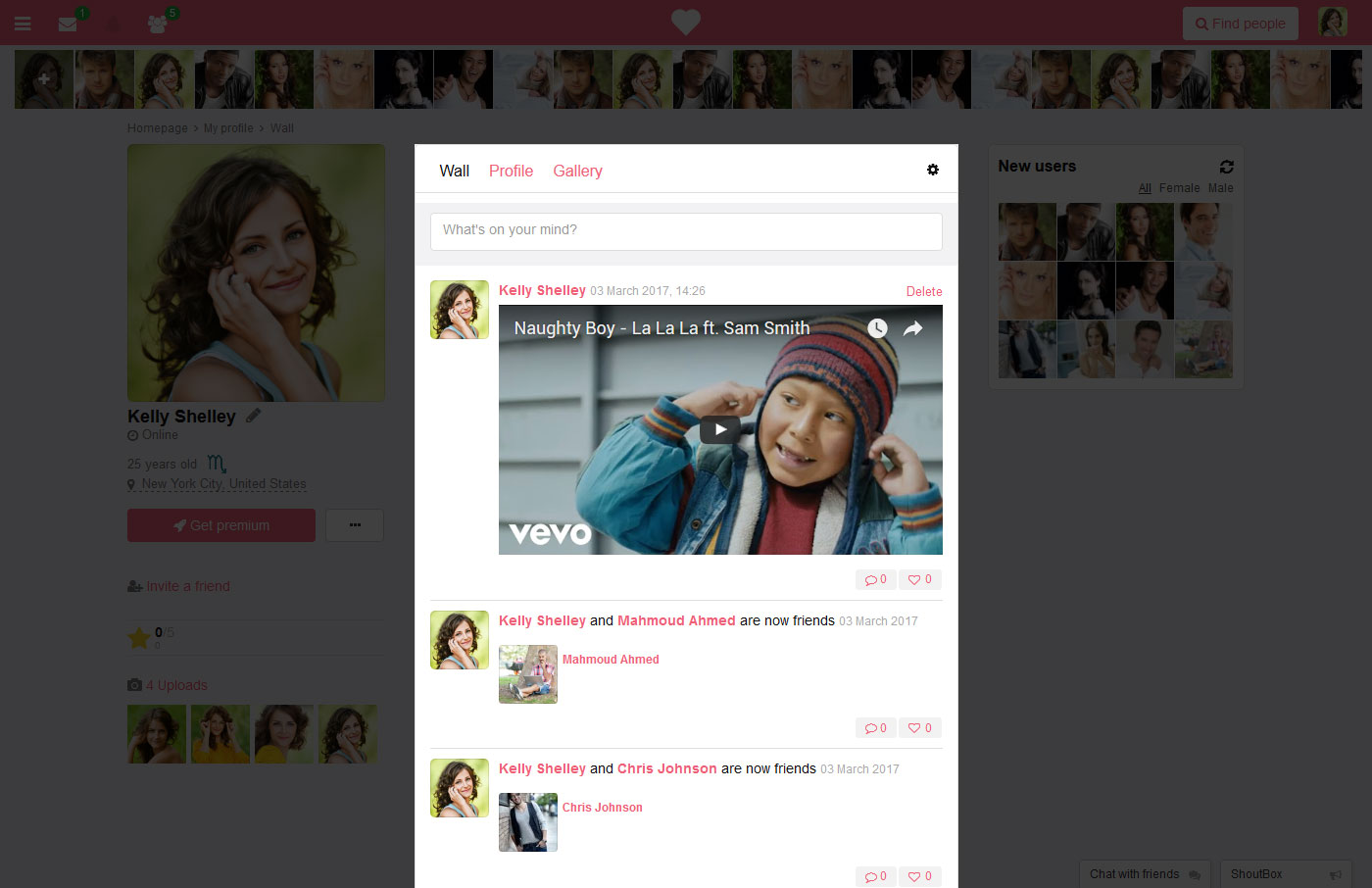This screenshot has height=888, width=1372.
Task: Click New York City, United States location
Action: tap(223, 484)
